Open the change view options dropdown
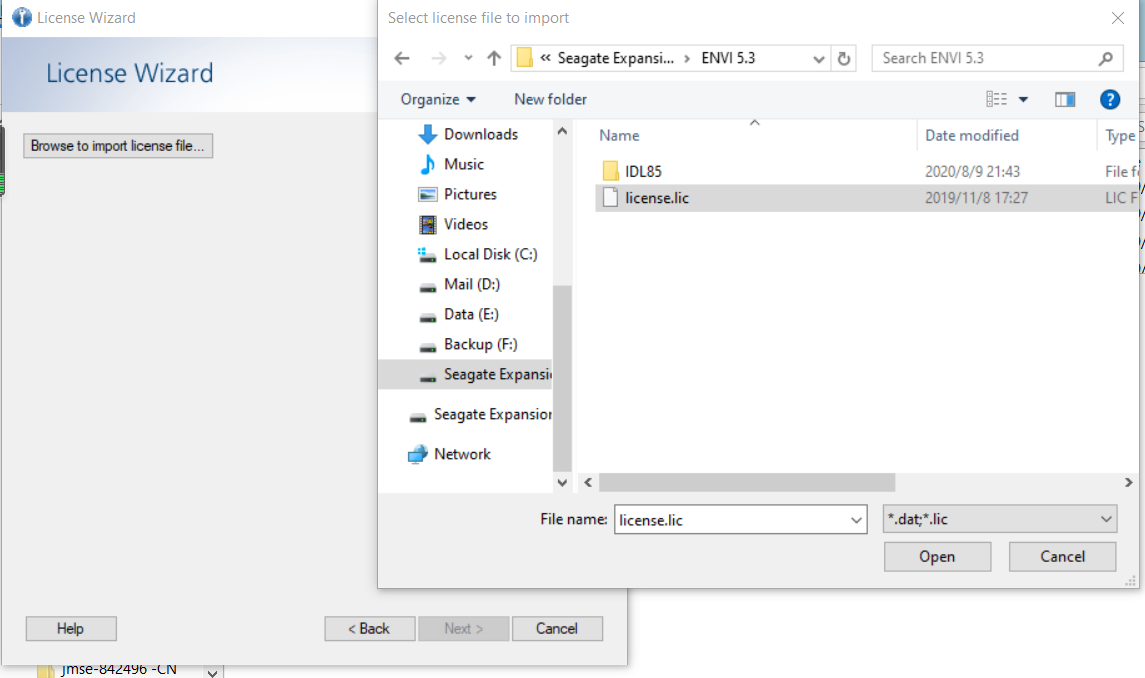The image size is (1145, 678). click(1022, 99)
